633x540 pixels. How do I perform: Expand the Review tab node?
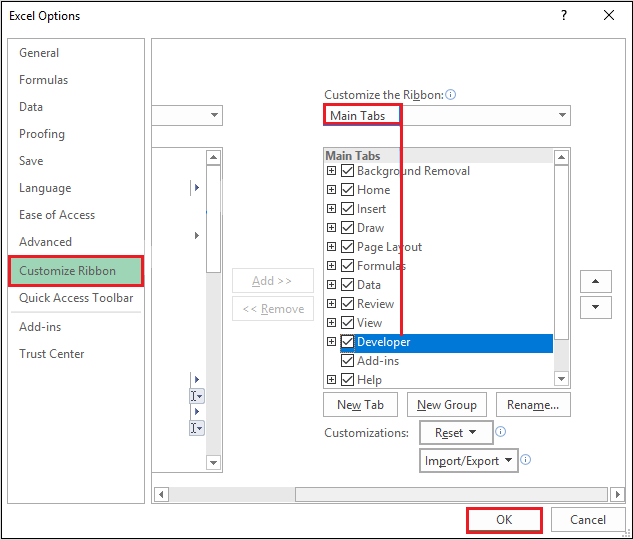pos(331,303)
